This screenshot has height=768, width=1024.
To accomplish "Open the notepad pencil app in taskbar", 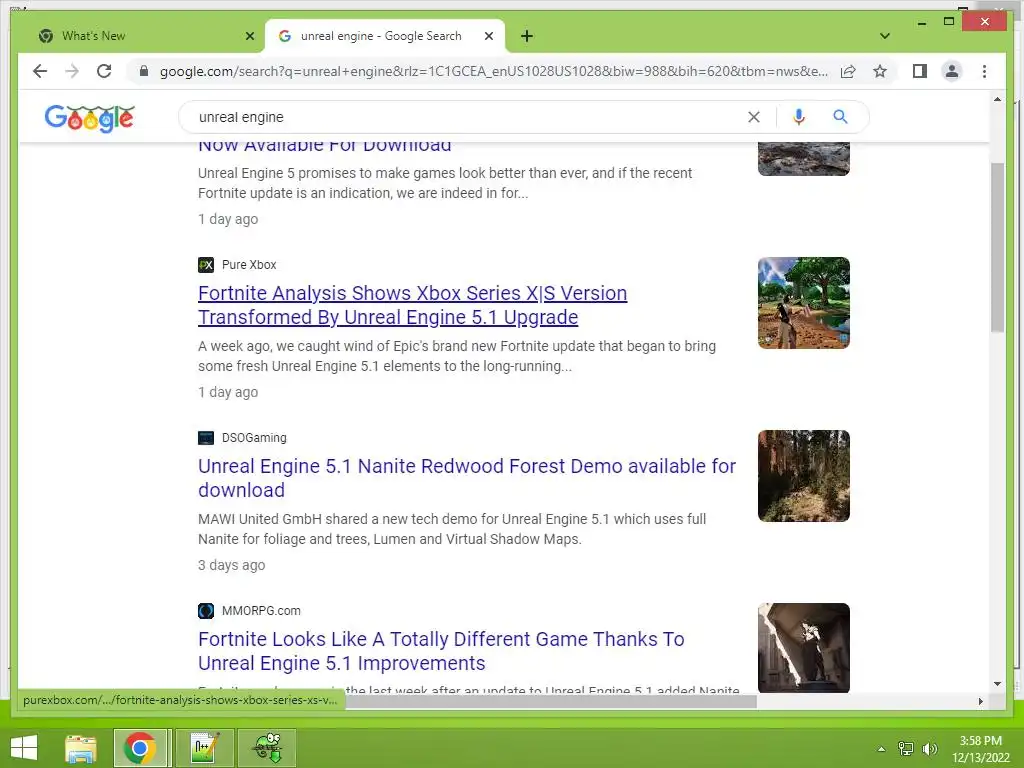I will click(204, 748).
